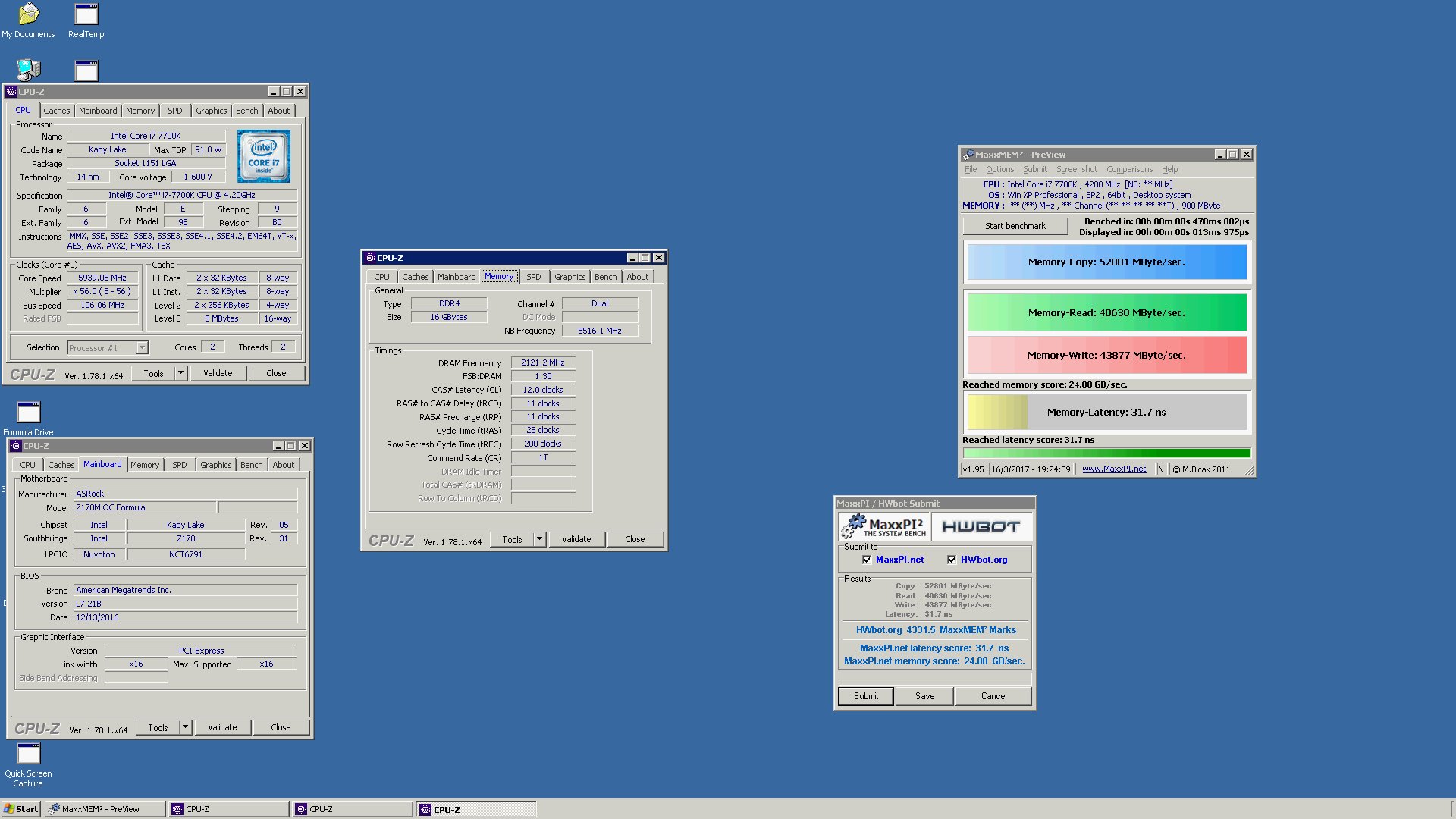Image resolution: width=1456 pixels, height=819 pixels.
Task: Open My Documents desktop icon
Action: (28, 20)
